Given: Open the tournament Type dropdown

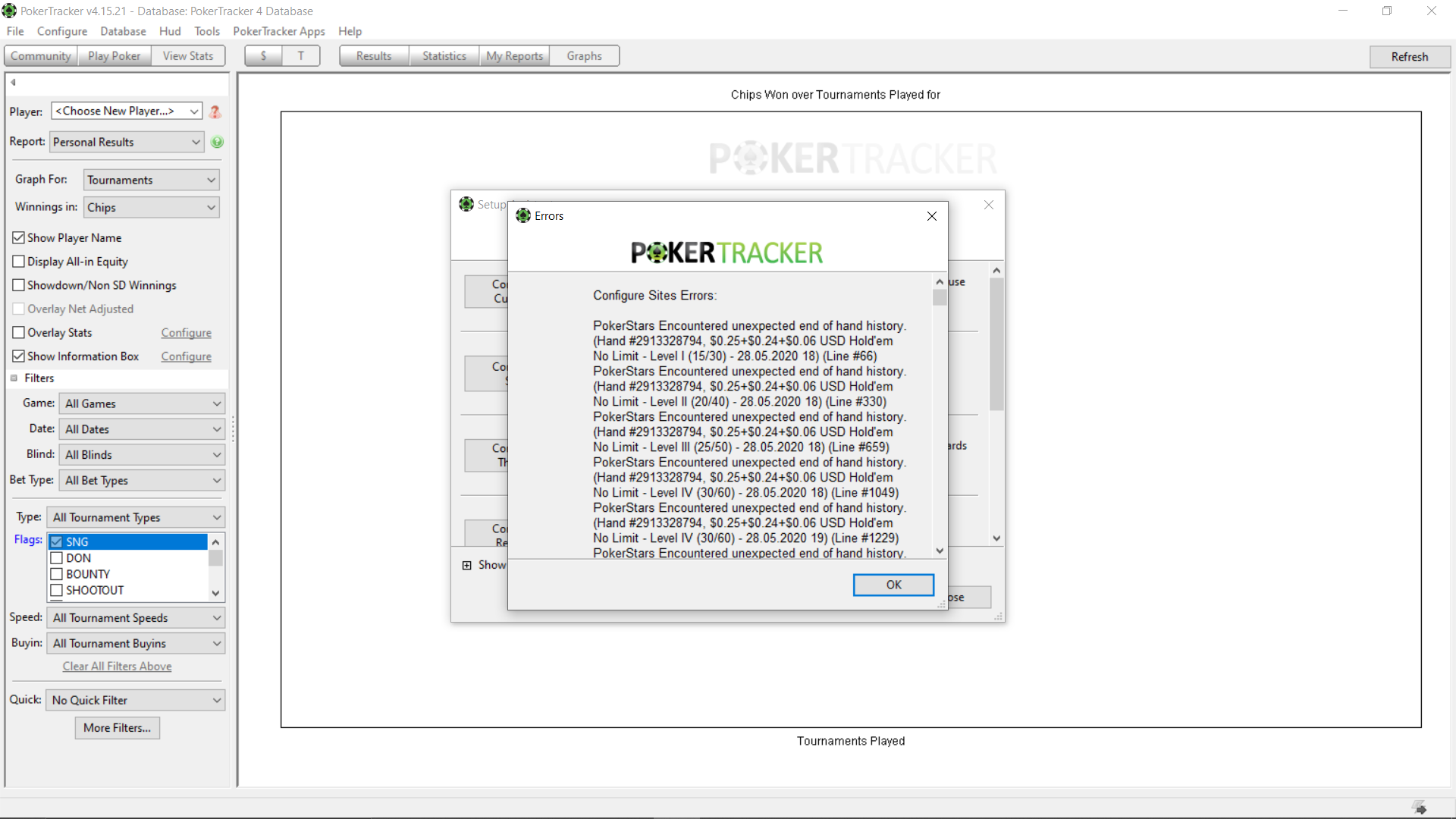Looking at the screenshot, I should click(x=136, y=518).
